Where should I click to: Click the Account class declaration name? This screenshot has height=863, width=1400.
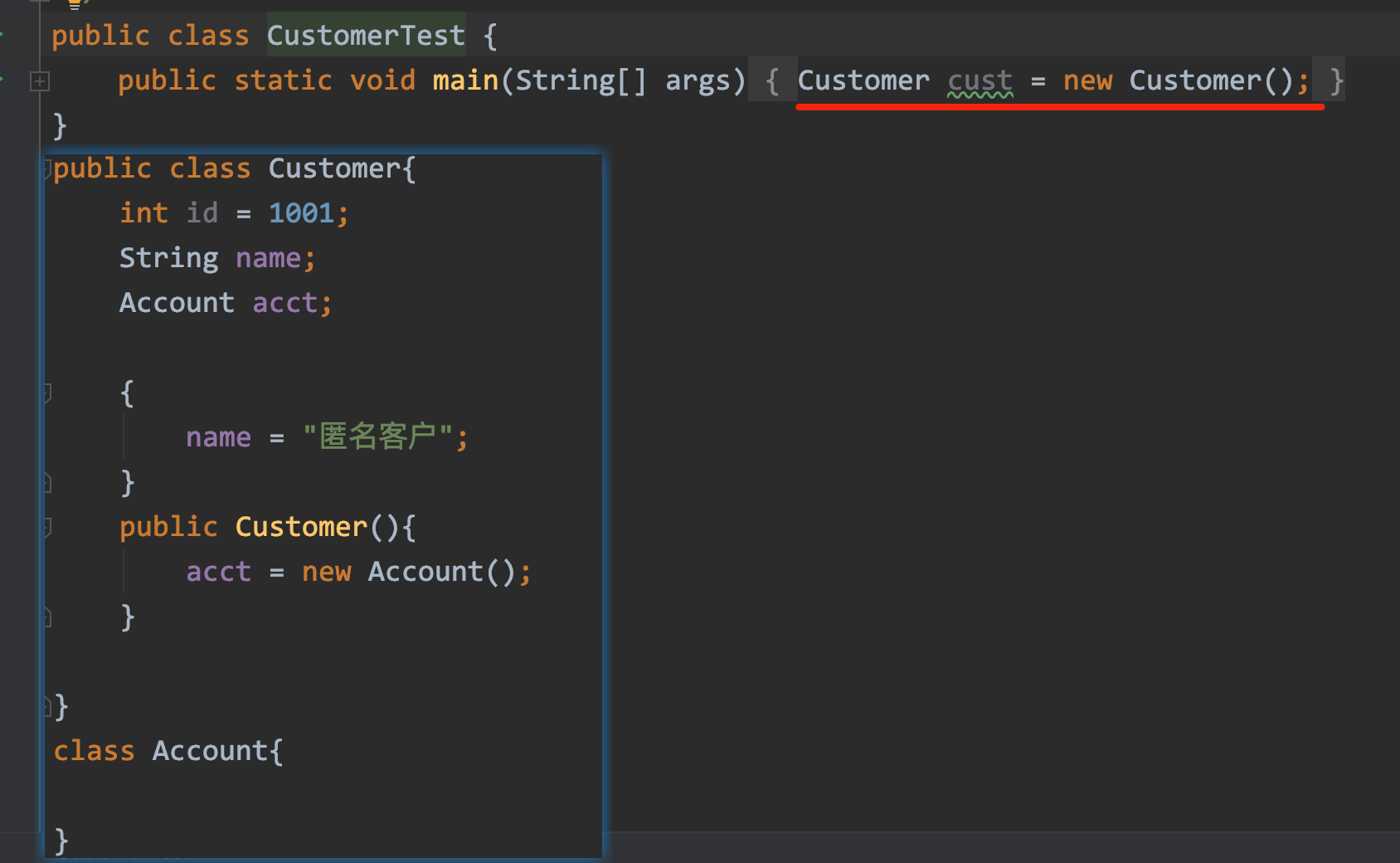(x=210, y=751)
